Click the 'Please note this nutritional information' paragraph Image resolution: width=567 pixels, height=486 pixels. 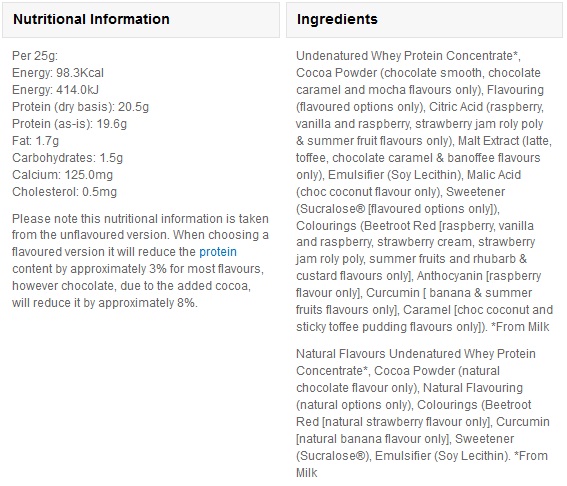click(x=140, y=261)
